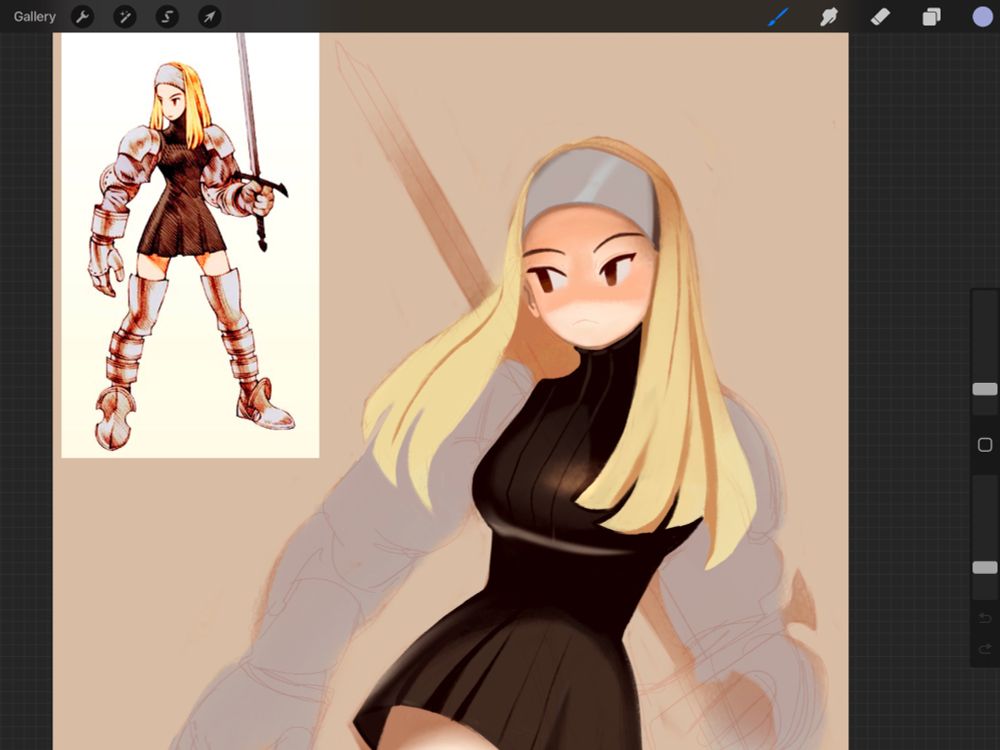Select the Selection tool (S icon)
1000x750 pixels.
coord(166,16)
